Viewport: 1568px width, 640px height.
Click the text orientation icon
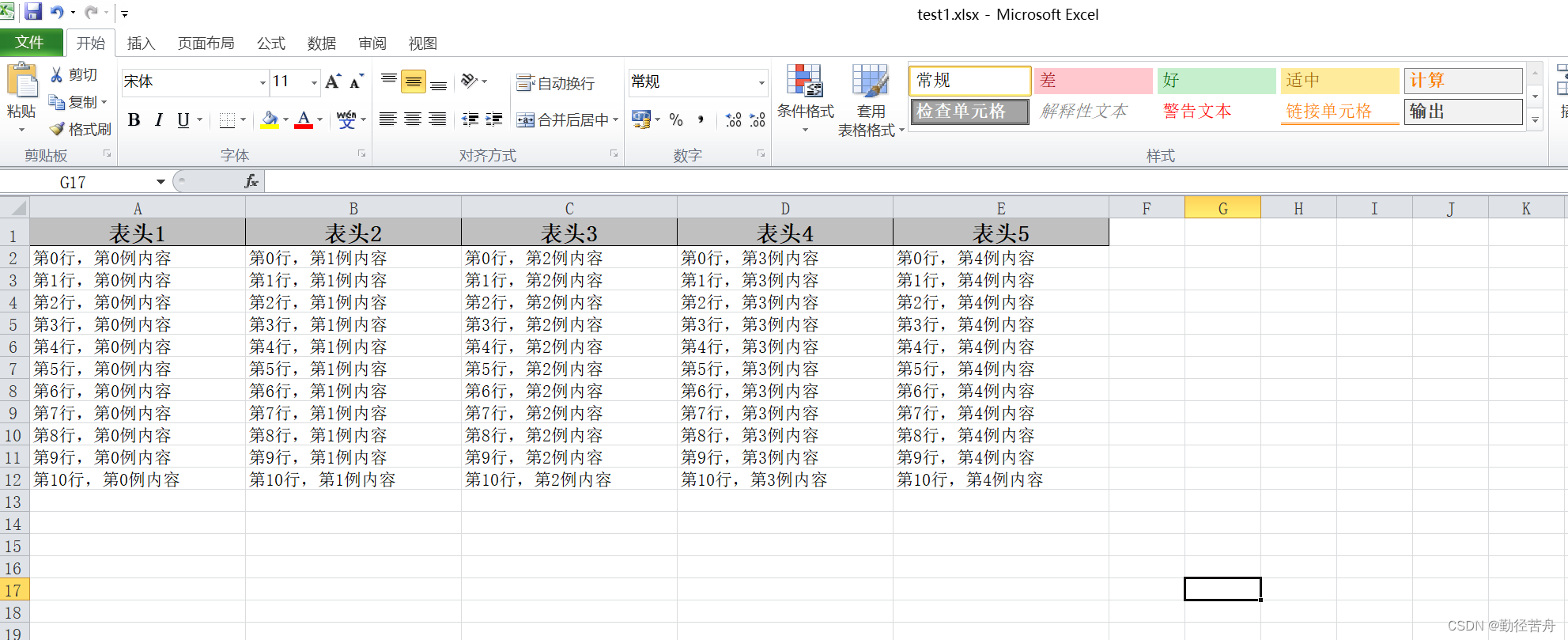470,81
